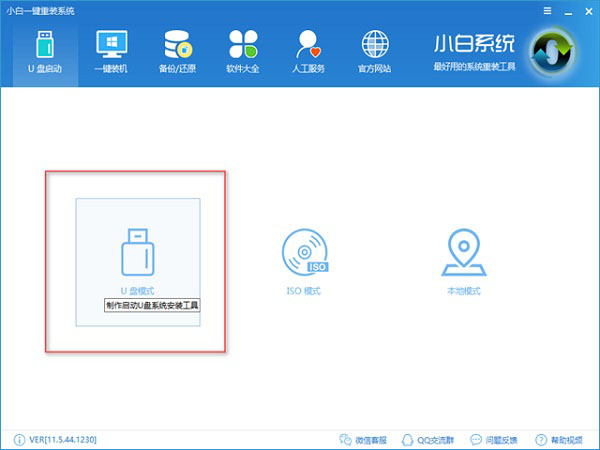Click the version info icon

point(20,440)
